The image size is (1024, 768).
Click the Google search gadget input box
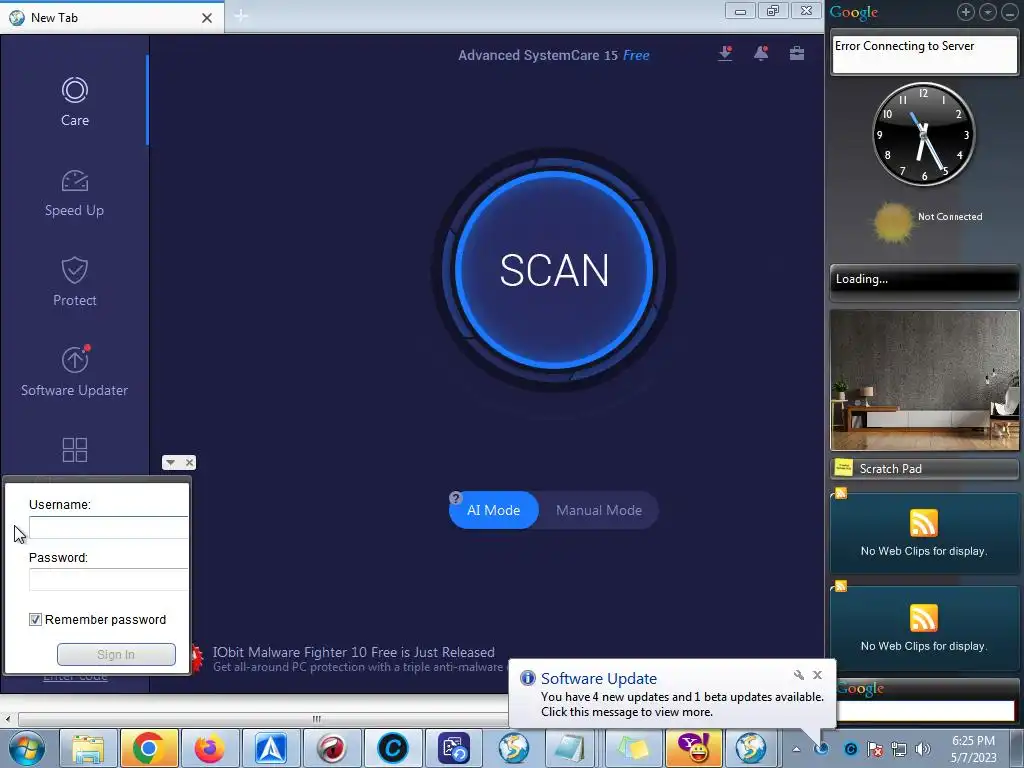coord(926,711)
